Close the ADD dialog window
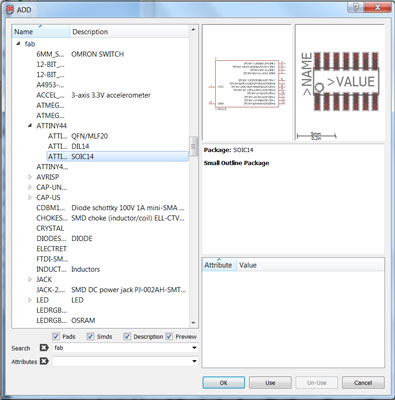The width and height of the screenshot is (395, 400). 378,7
